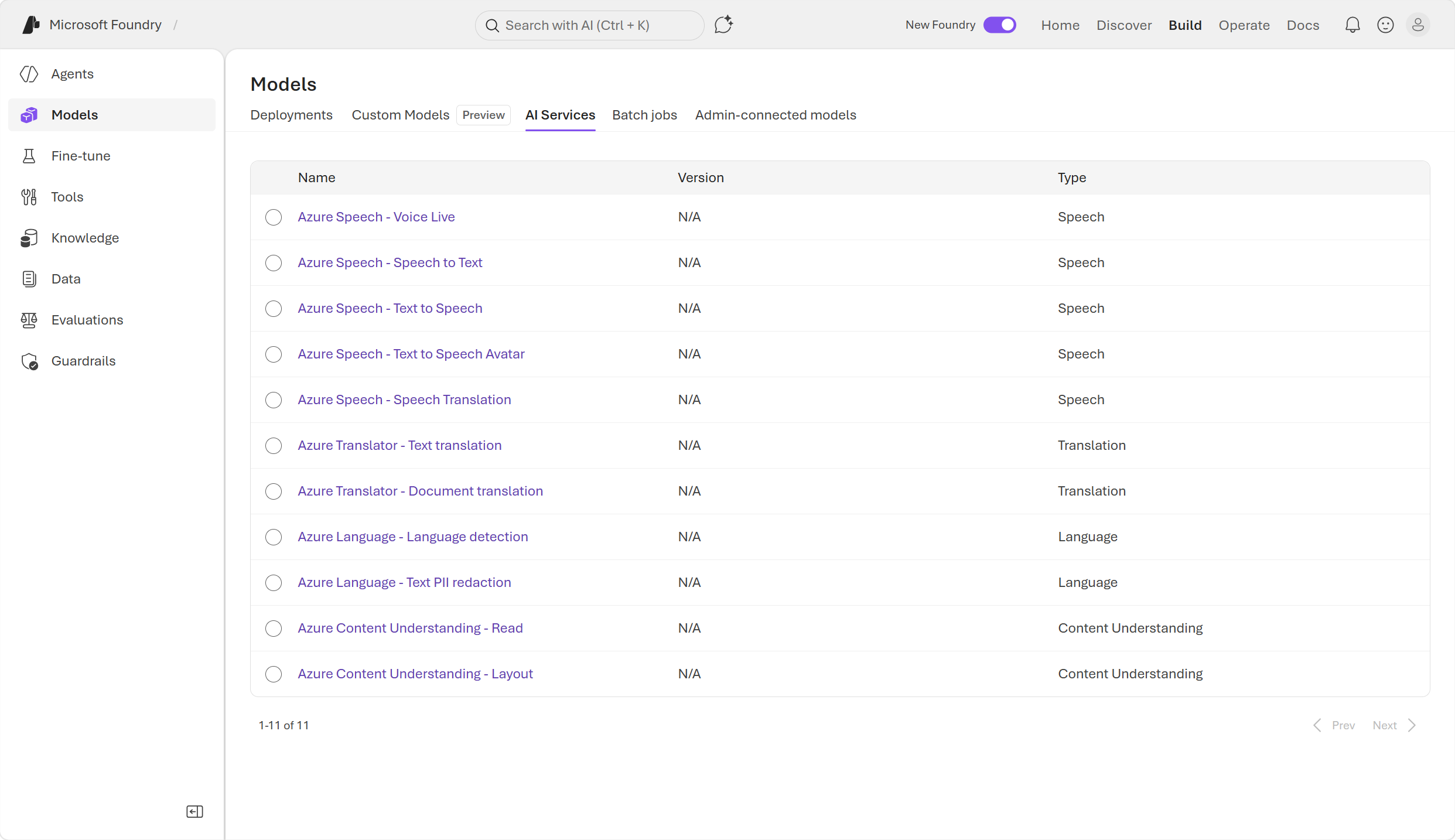Image resolution: width=1455 pixels, height=840 pixels.
Task: Click the Name column header
Action: (316, 177)
